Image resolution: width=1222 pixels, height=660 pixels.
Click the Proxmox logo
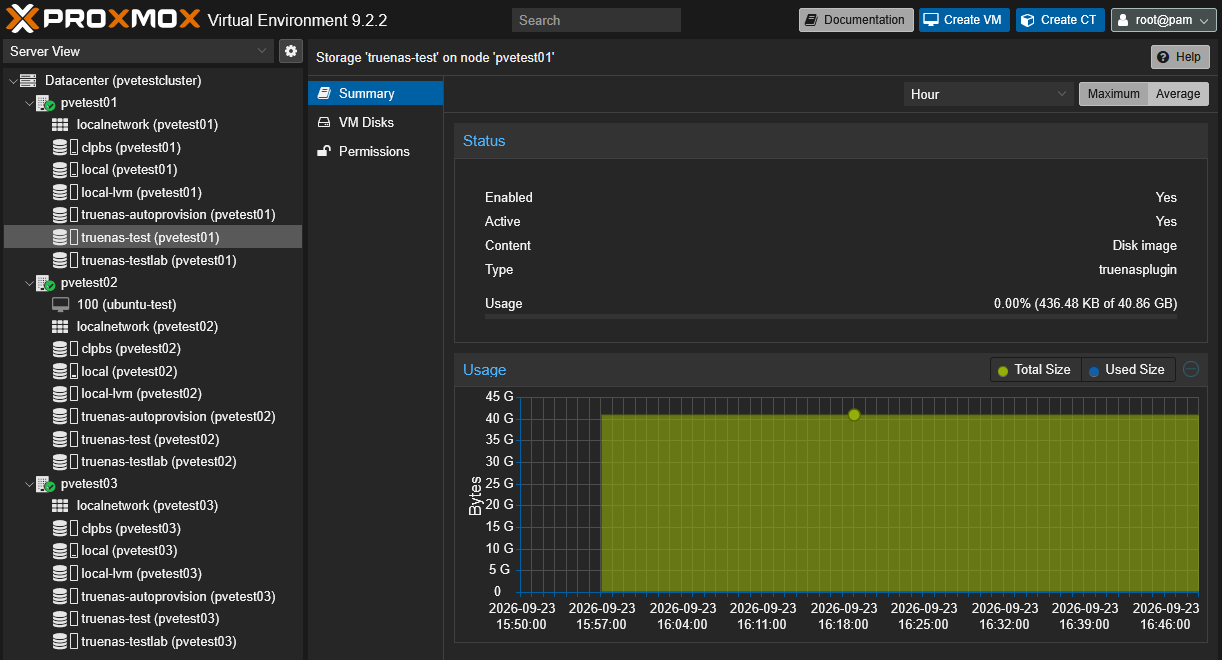(103, 19)
